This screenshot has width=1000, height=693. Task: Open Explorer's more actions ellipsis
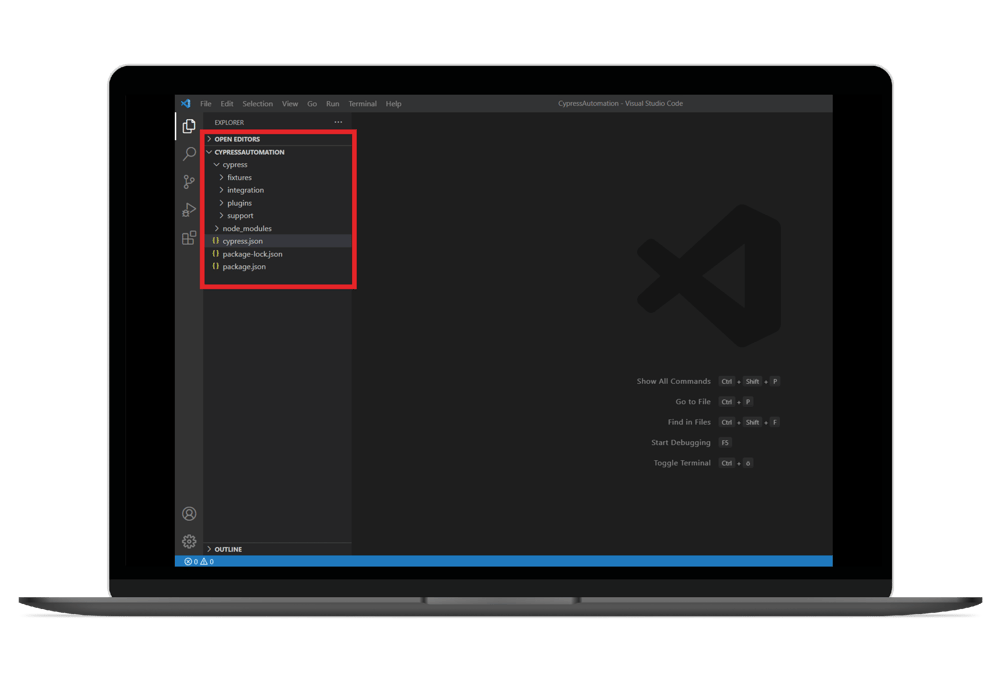[338, 122]
